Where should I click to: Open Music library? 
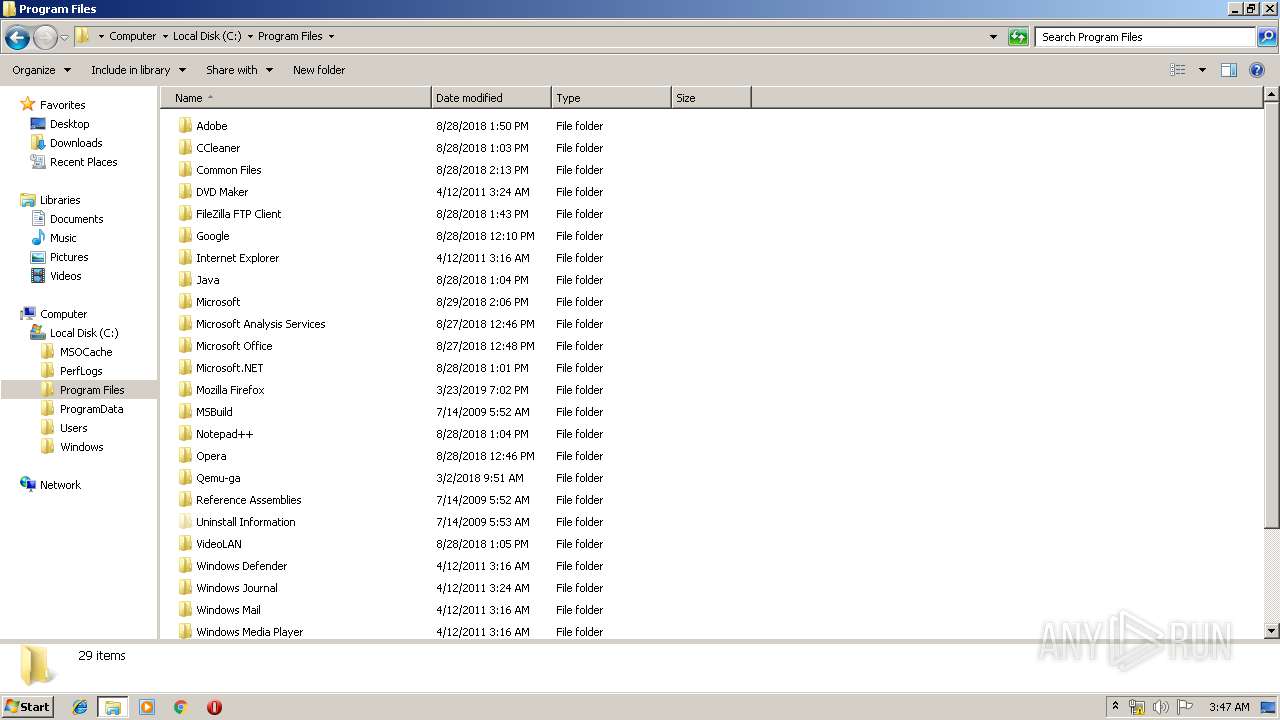(x=63, y=238)
